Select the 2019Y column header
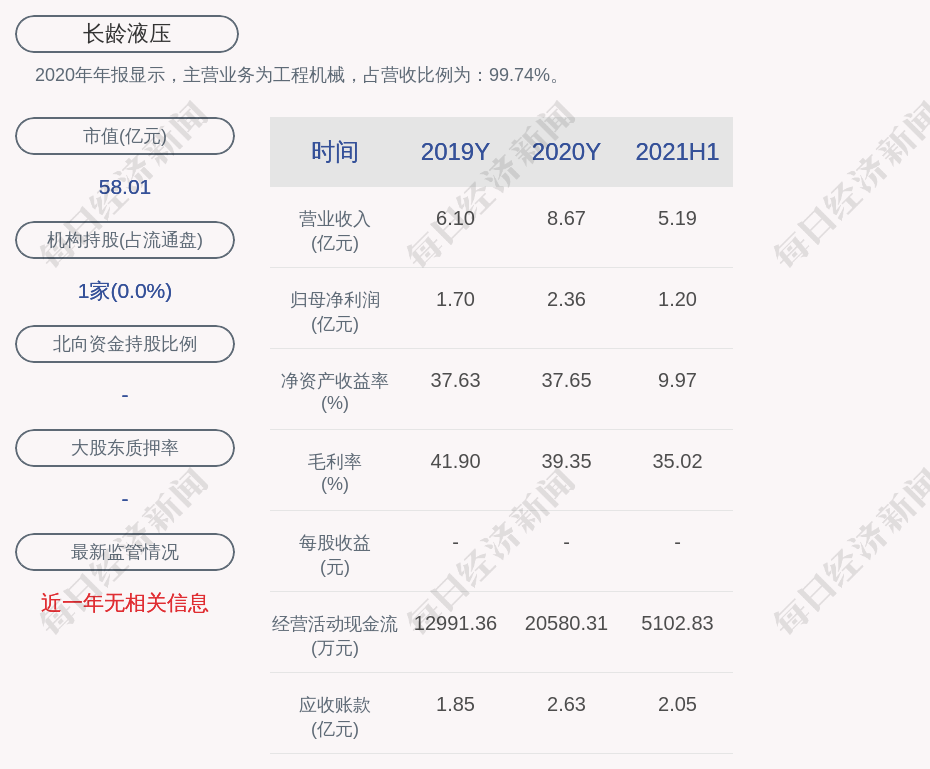The width and height of the screenshot is (930, 769). [455, 152]
